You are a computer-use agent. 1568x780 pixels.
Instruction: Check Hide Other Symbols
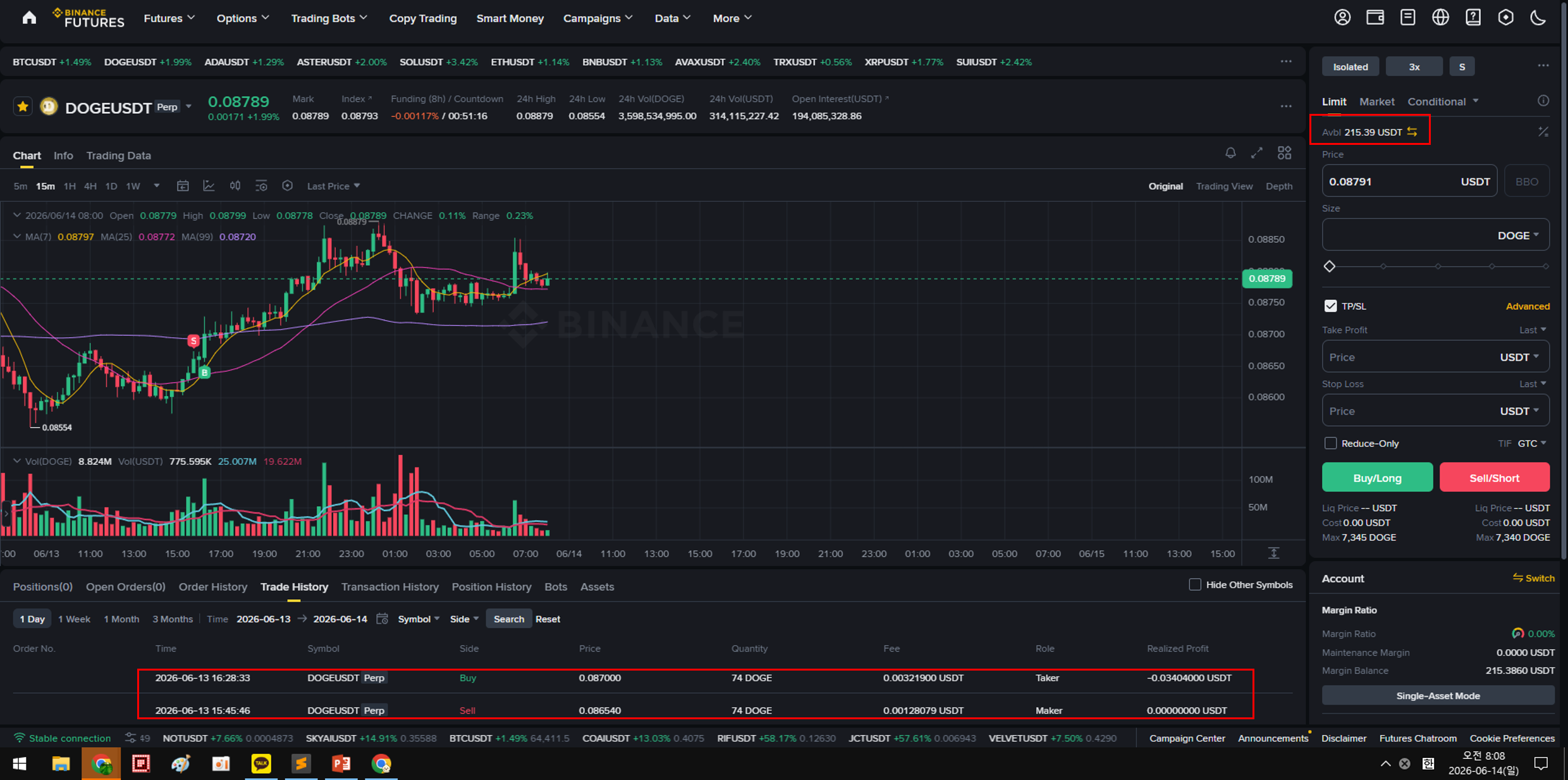click(x=1194, y=585)
